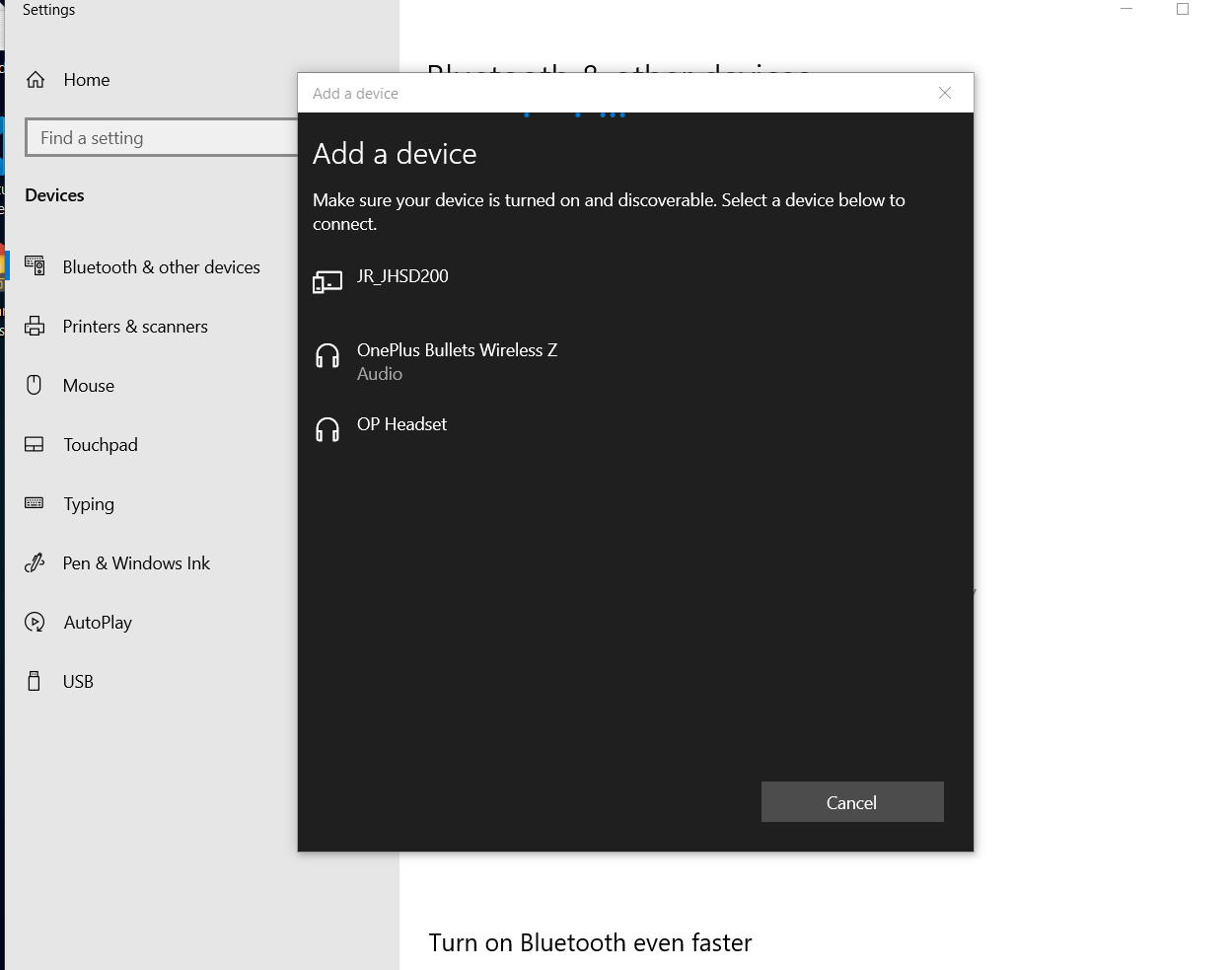The width and height of the screenshot is (1232, 970).
Task: Click the Touchpad icon
Action: click(35, 444)
